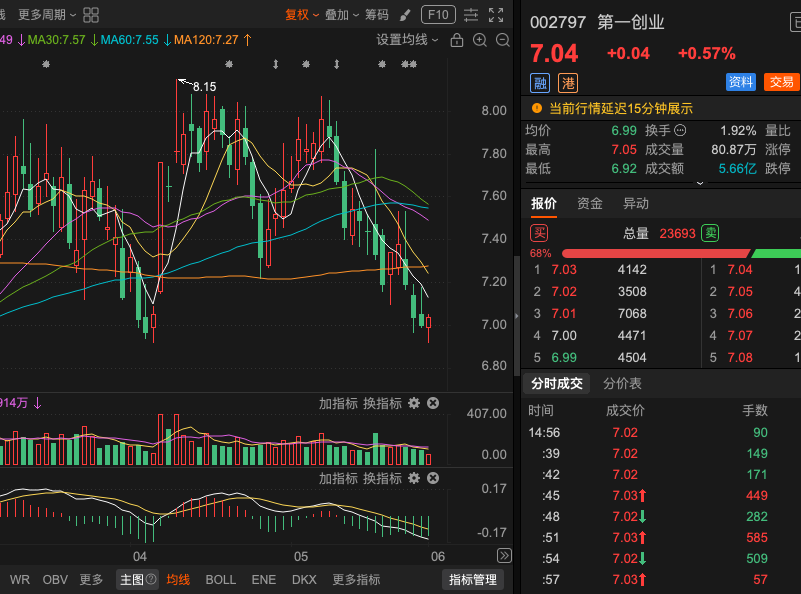Click the 卖 sell icon
The height and width of the screenshot is (594, 801).
click(x=710, y=233)
